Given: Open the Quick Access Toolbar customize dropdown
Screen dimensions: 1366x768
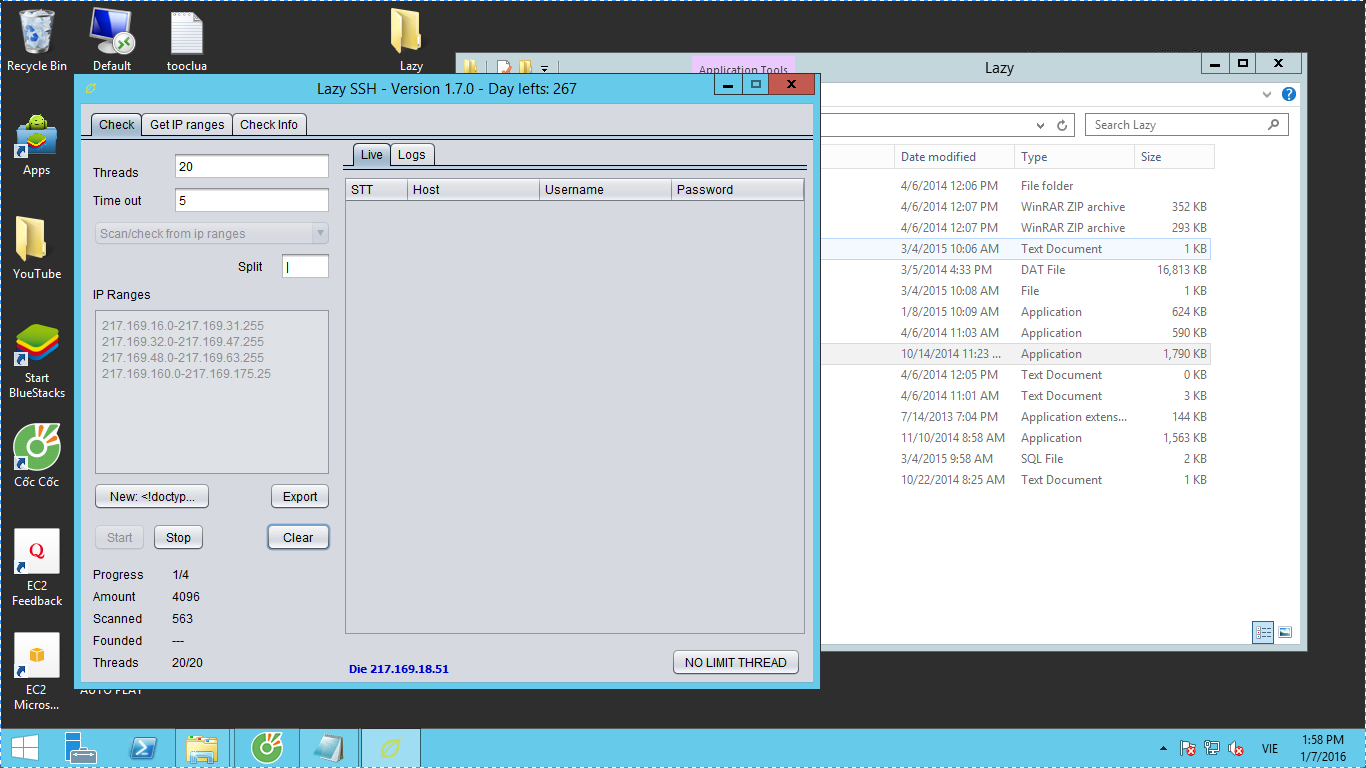Looking at the screenshot, I should point(544,68).
